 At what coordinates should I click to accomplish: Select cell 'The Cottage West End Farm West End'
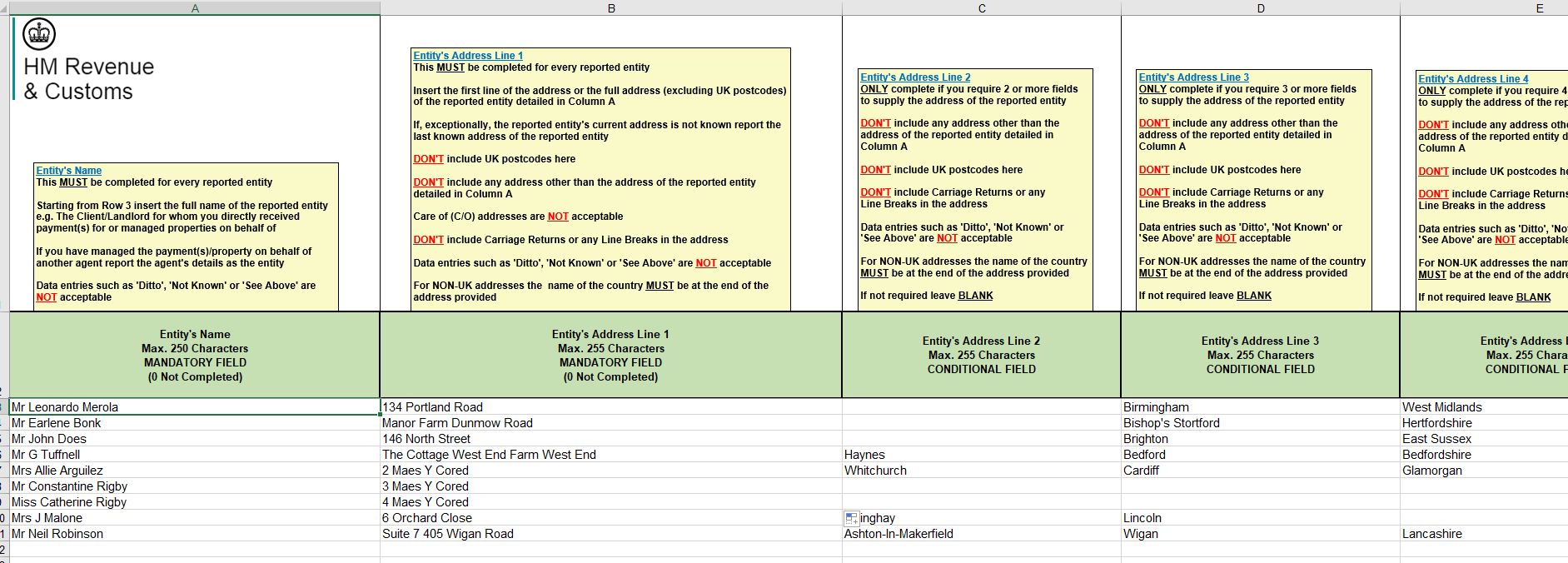coord(611,455)
